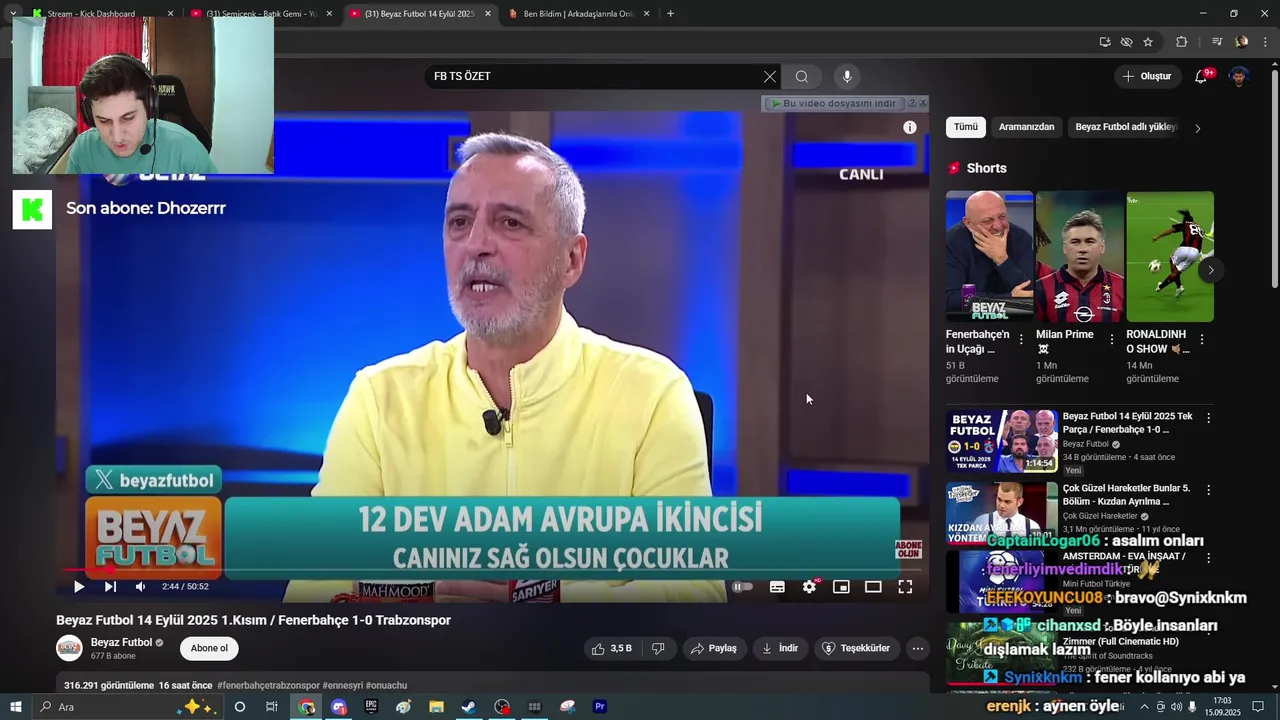
Task: Turn on subtitles captions button
Action: click(777, 587)
